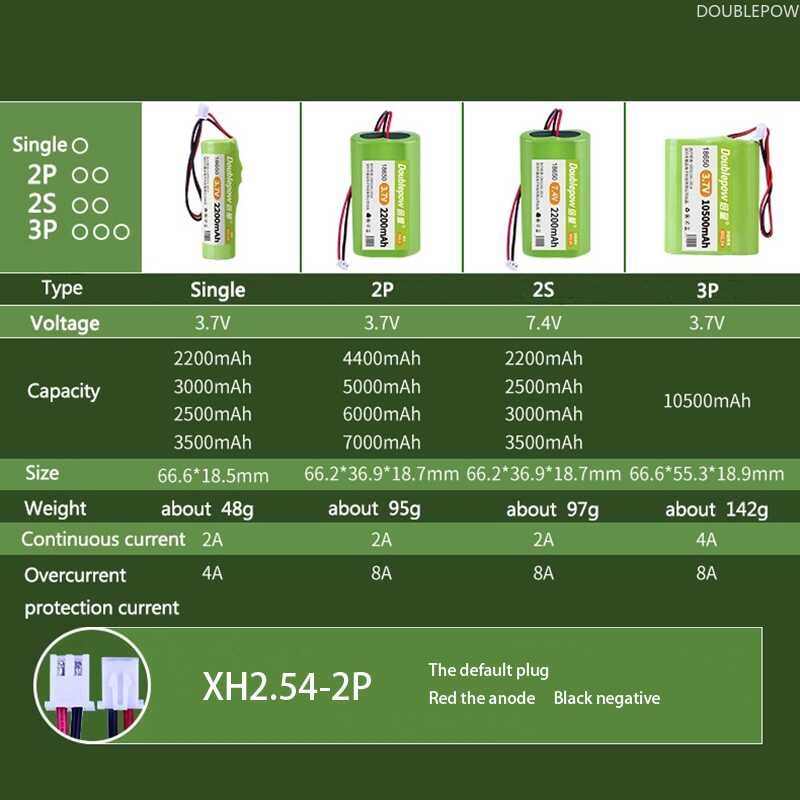Select the Single battery thumbnail
800x800 pixels.
[x=220, y=185]
